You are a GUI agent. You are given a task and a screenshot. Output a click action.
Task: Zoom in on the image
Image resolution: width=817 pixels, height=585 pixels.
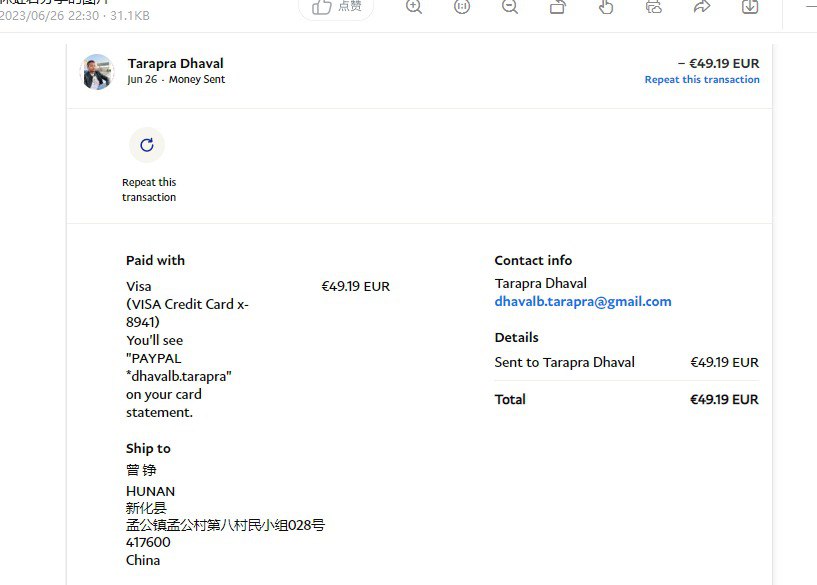[414, 7]
